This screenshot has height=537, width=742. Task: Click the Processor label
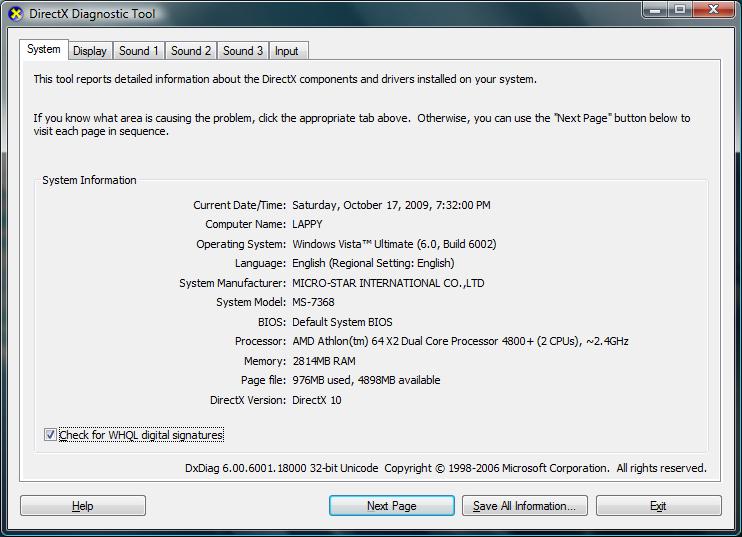(x=260, y=341)
